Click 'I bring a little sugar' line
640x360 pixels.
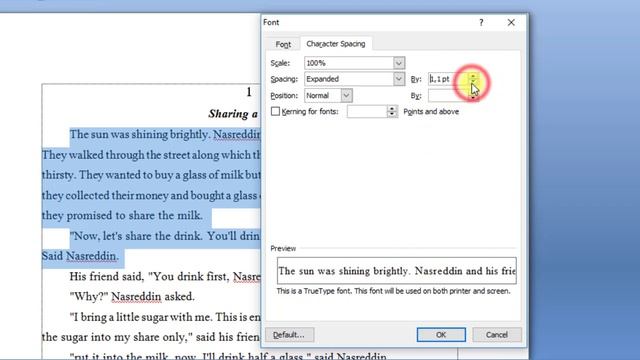(165, 317)
